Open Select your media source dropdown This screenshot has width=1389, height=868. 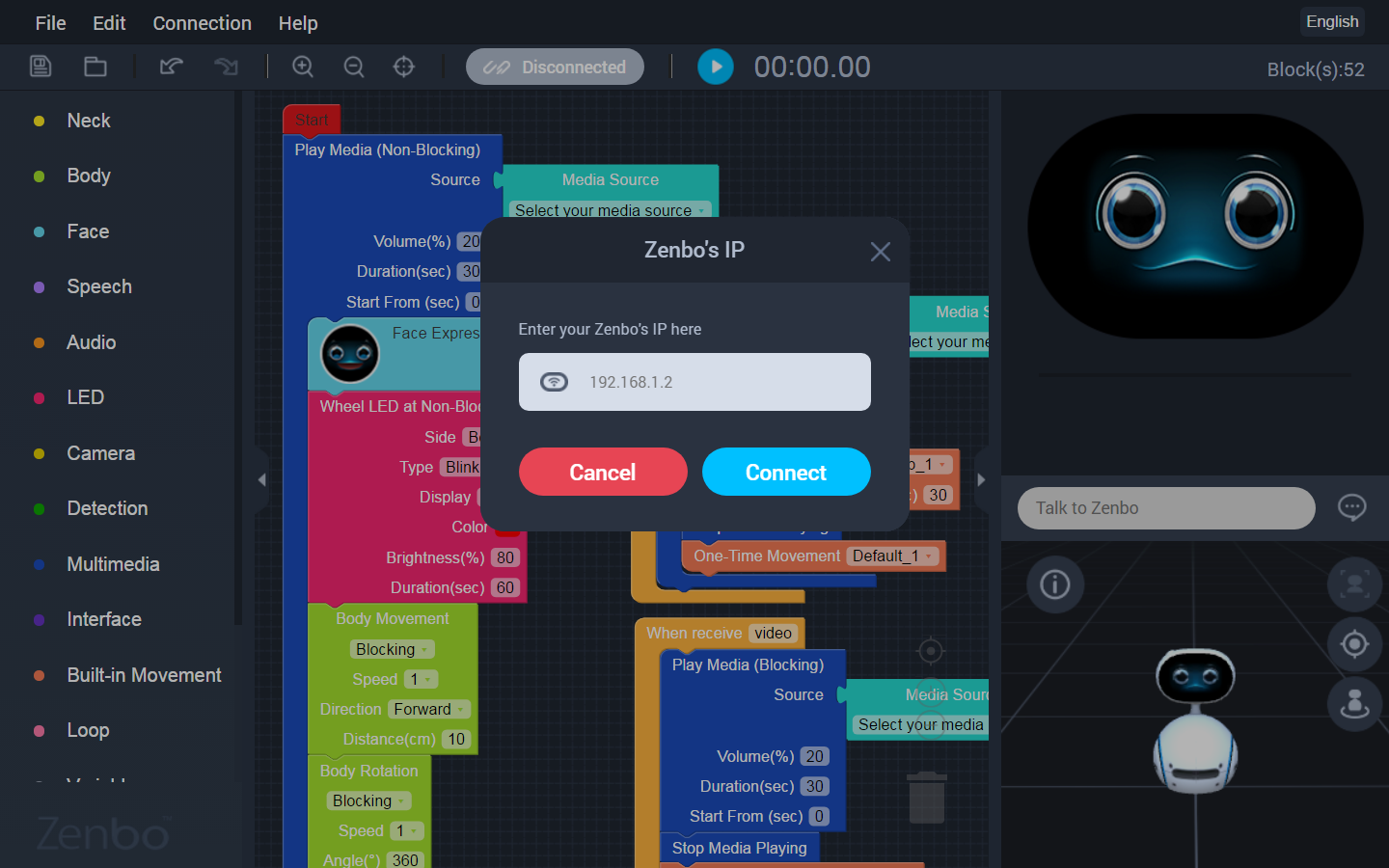(x=611, y=210)
